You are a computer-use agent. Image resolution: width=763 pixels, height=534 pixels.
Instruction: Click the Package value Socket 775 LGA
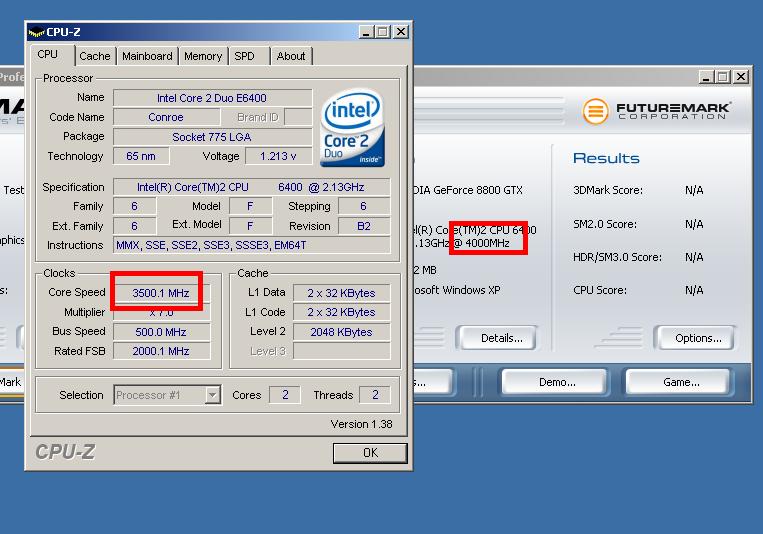213,137
